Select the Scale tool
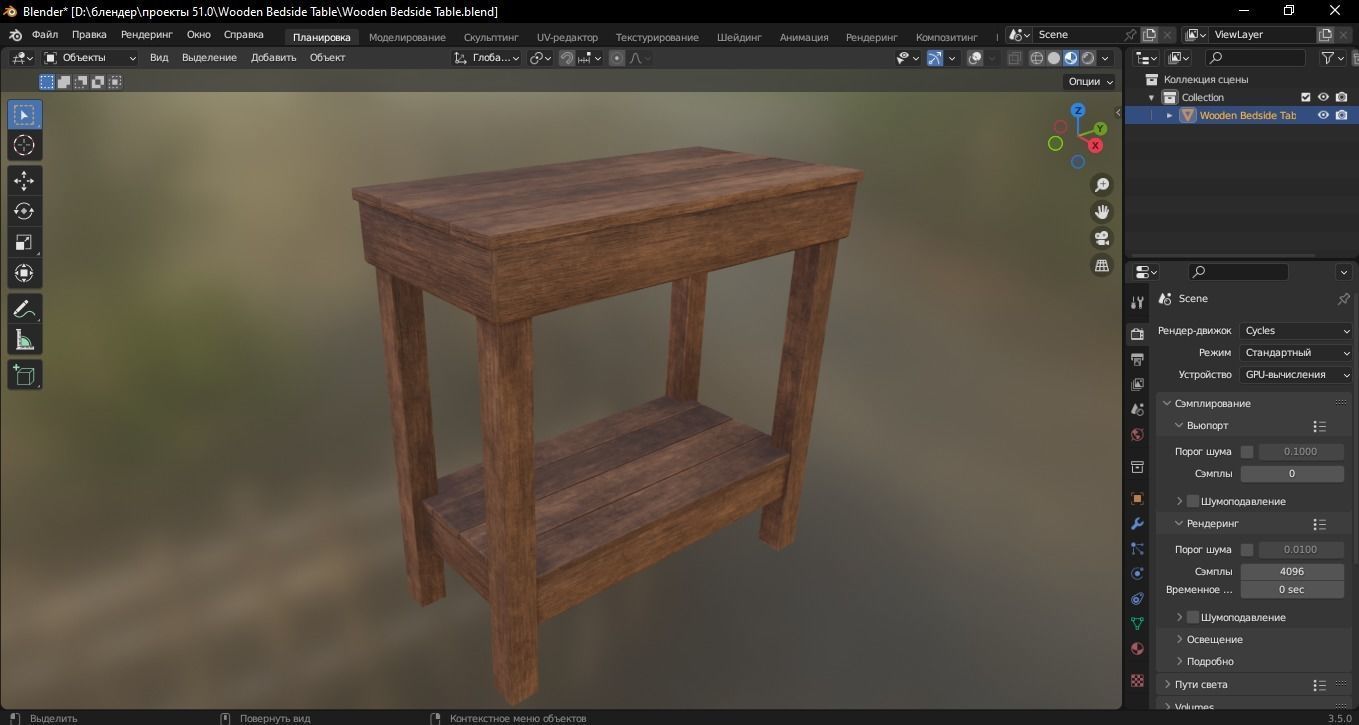 tap(24, 242)
